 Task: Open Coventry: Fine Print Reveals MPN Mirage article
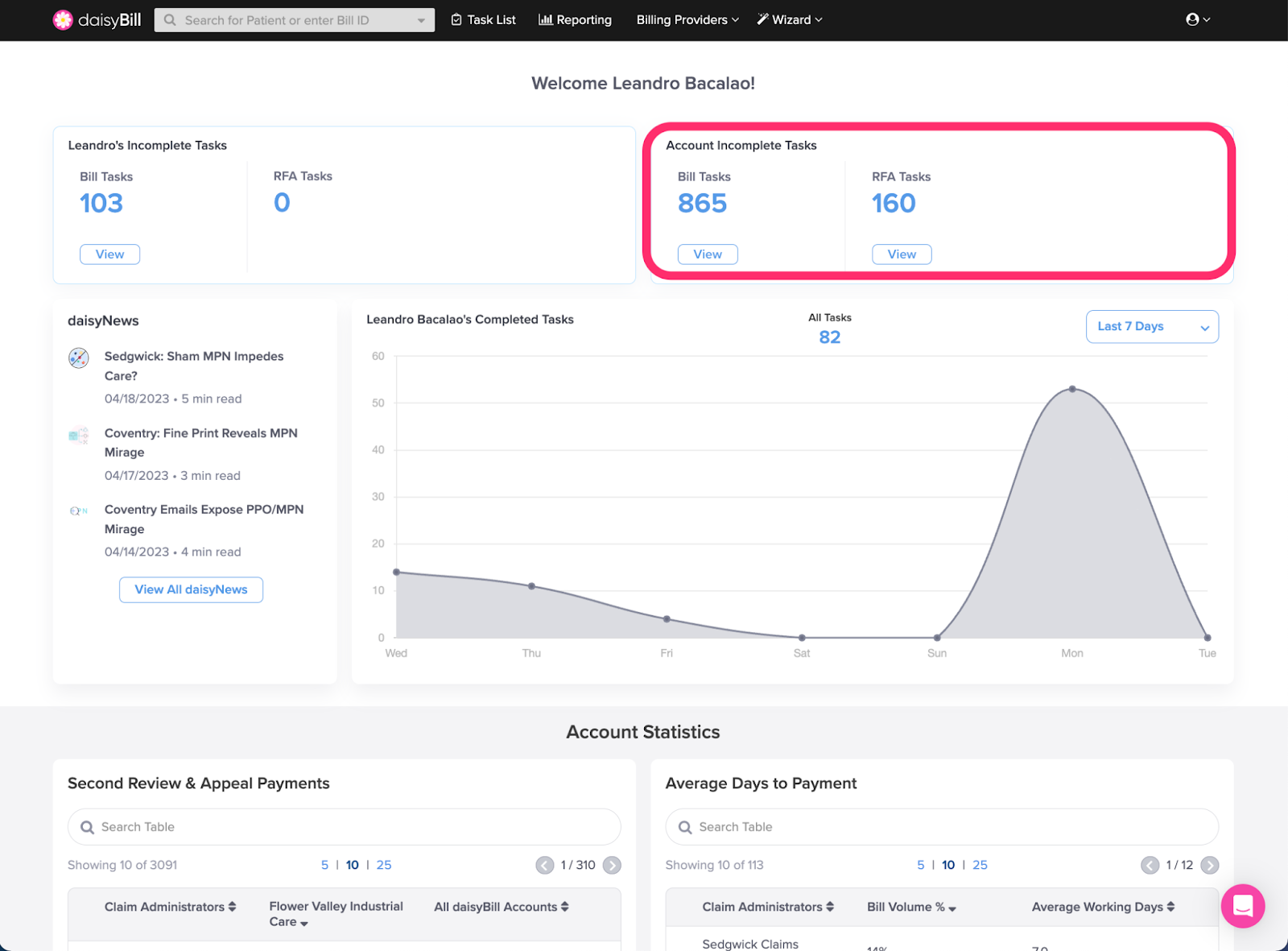pos(201,443)
